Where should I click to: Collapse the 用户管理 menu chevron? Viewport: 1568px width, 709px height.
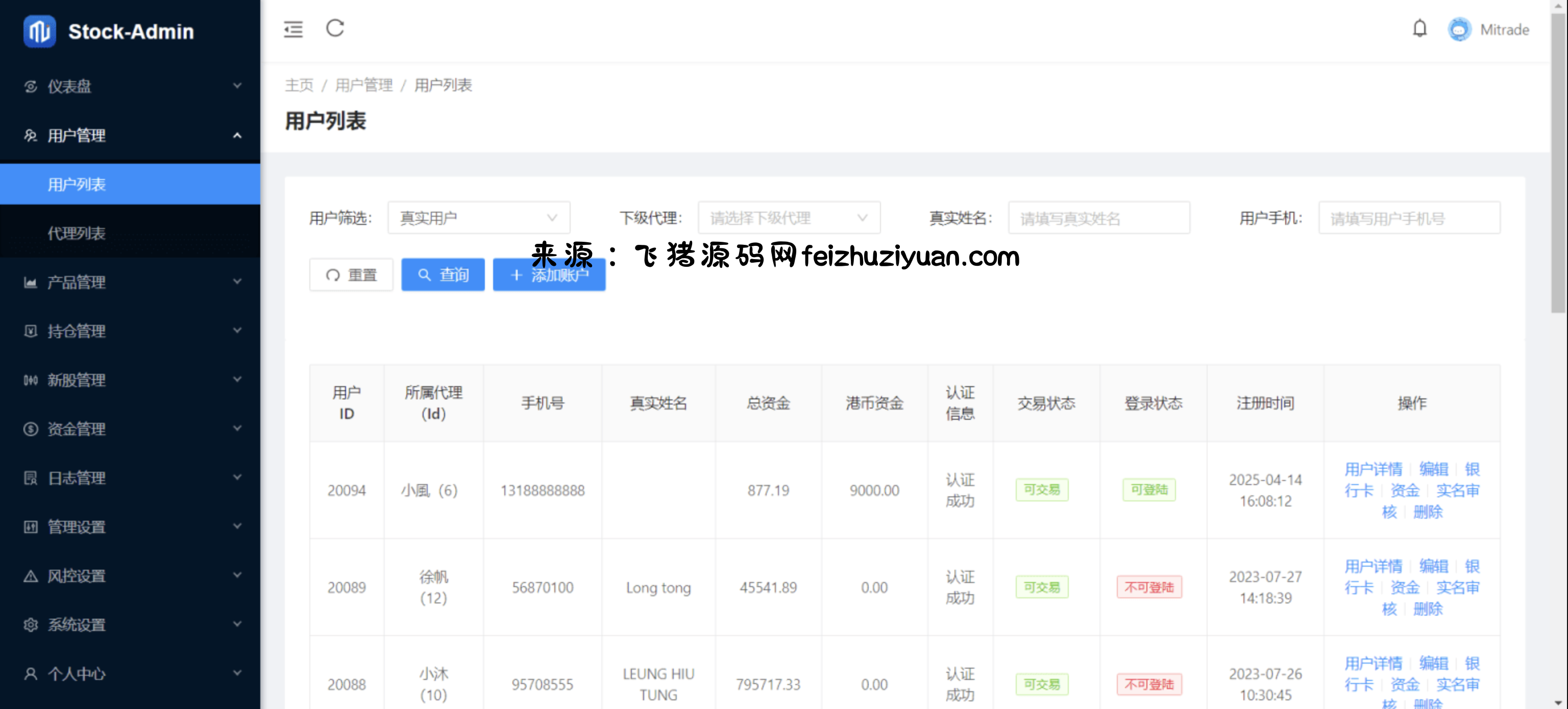tap(237, 135)
